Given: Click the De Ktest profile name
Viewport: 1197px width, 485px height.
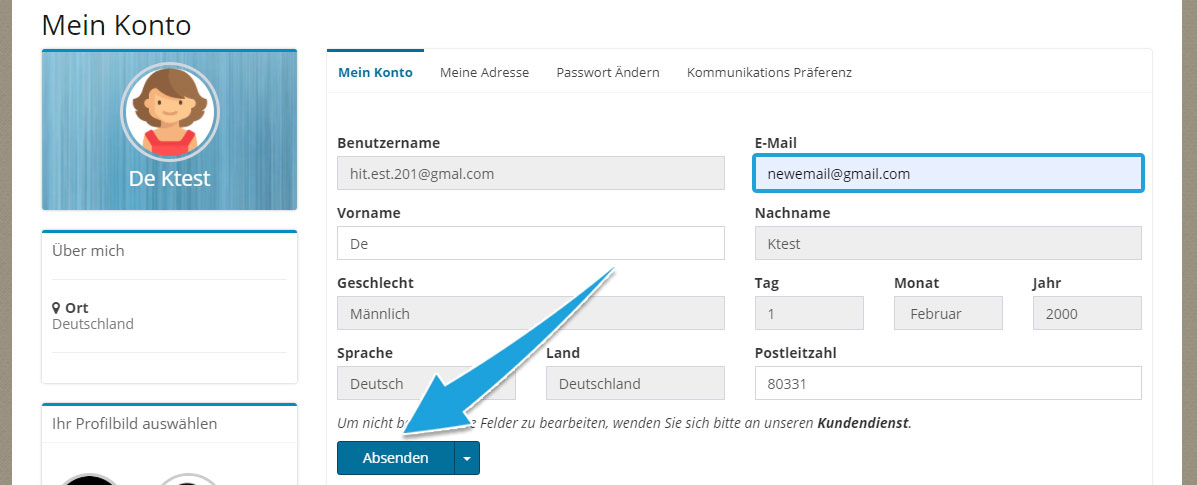Looking at the screenshot, I should pos(169,179).
